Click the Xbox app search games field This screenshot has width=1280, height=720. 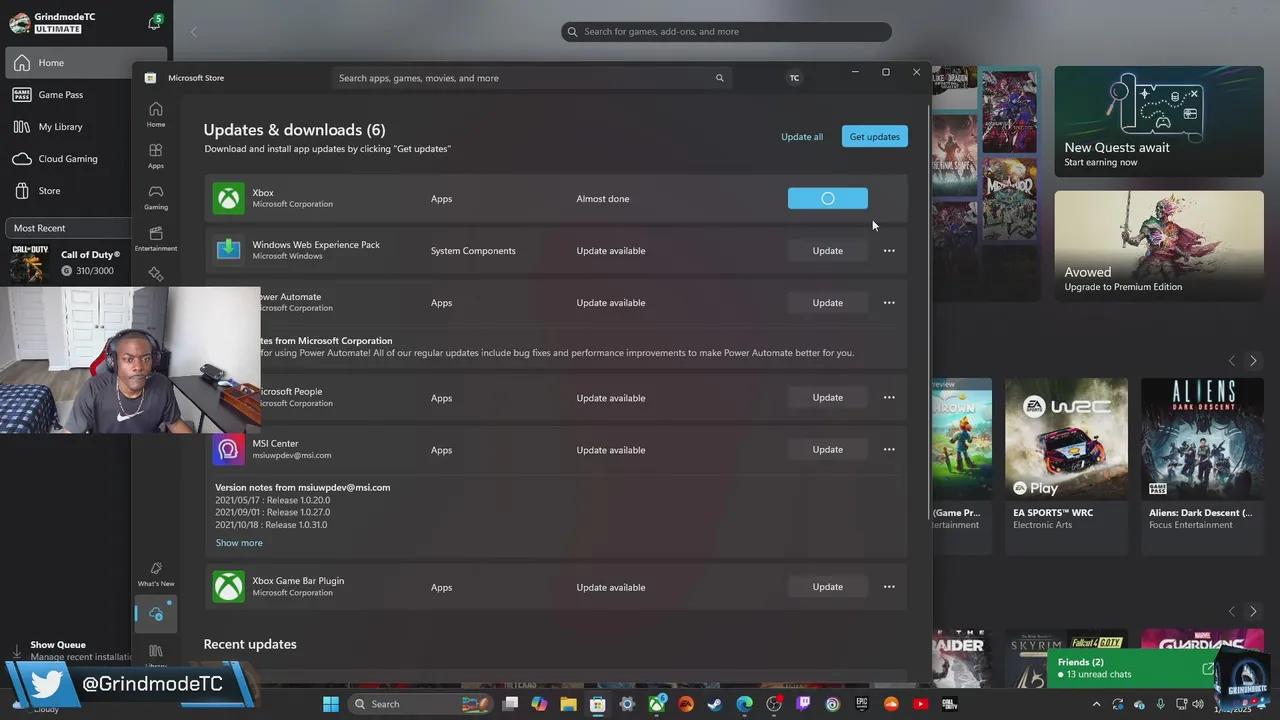(x=726, y=32)
